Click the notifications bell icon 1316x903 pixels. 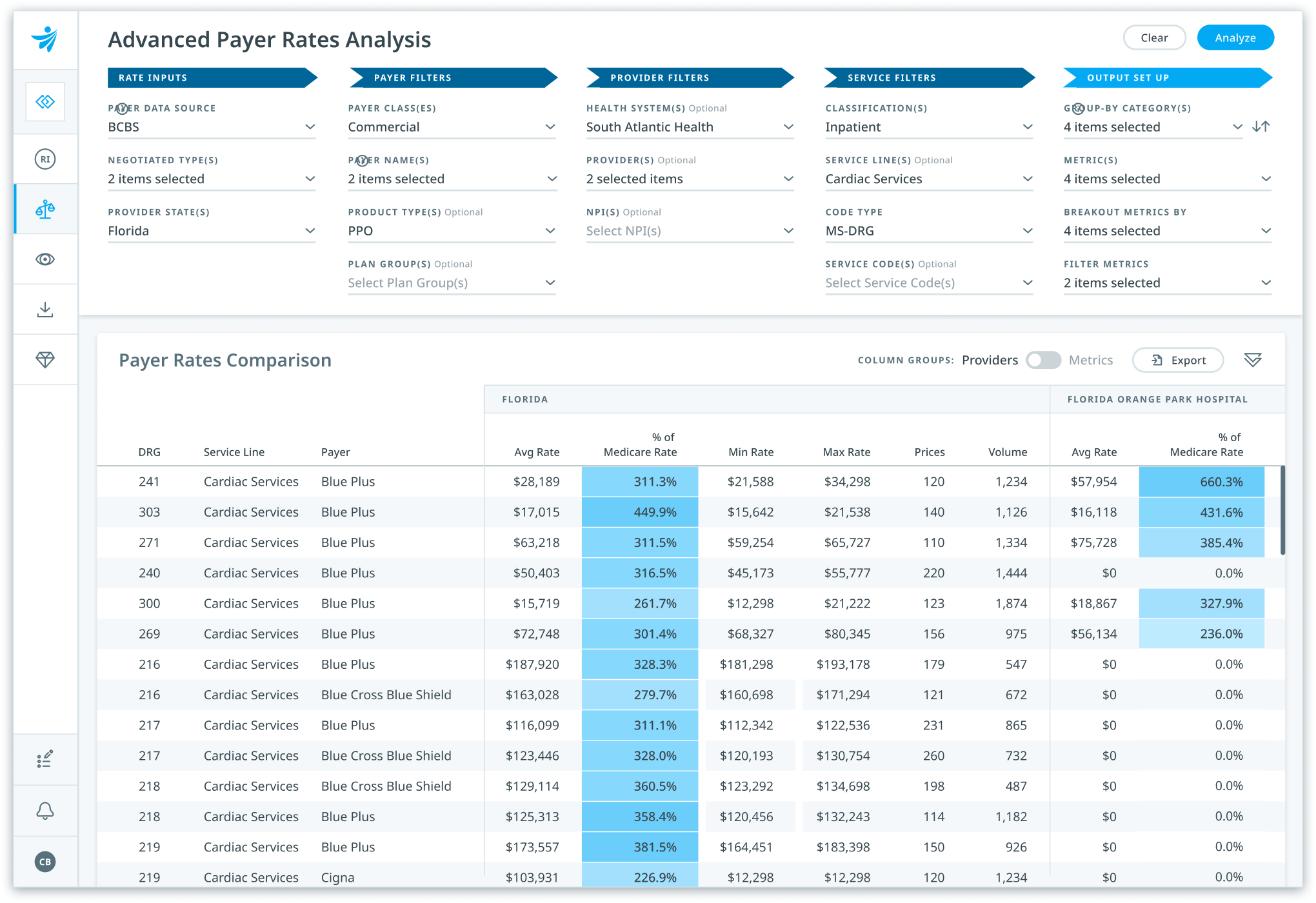pos(45,810)
